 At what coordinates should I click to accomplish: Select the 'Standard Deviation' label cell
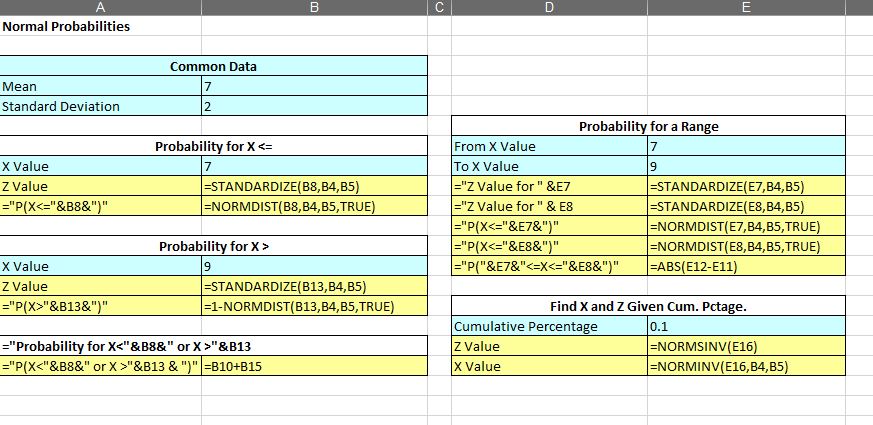tap(100, 106)
